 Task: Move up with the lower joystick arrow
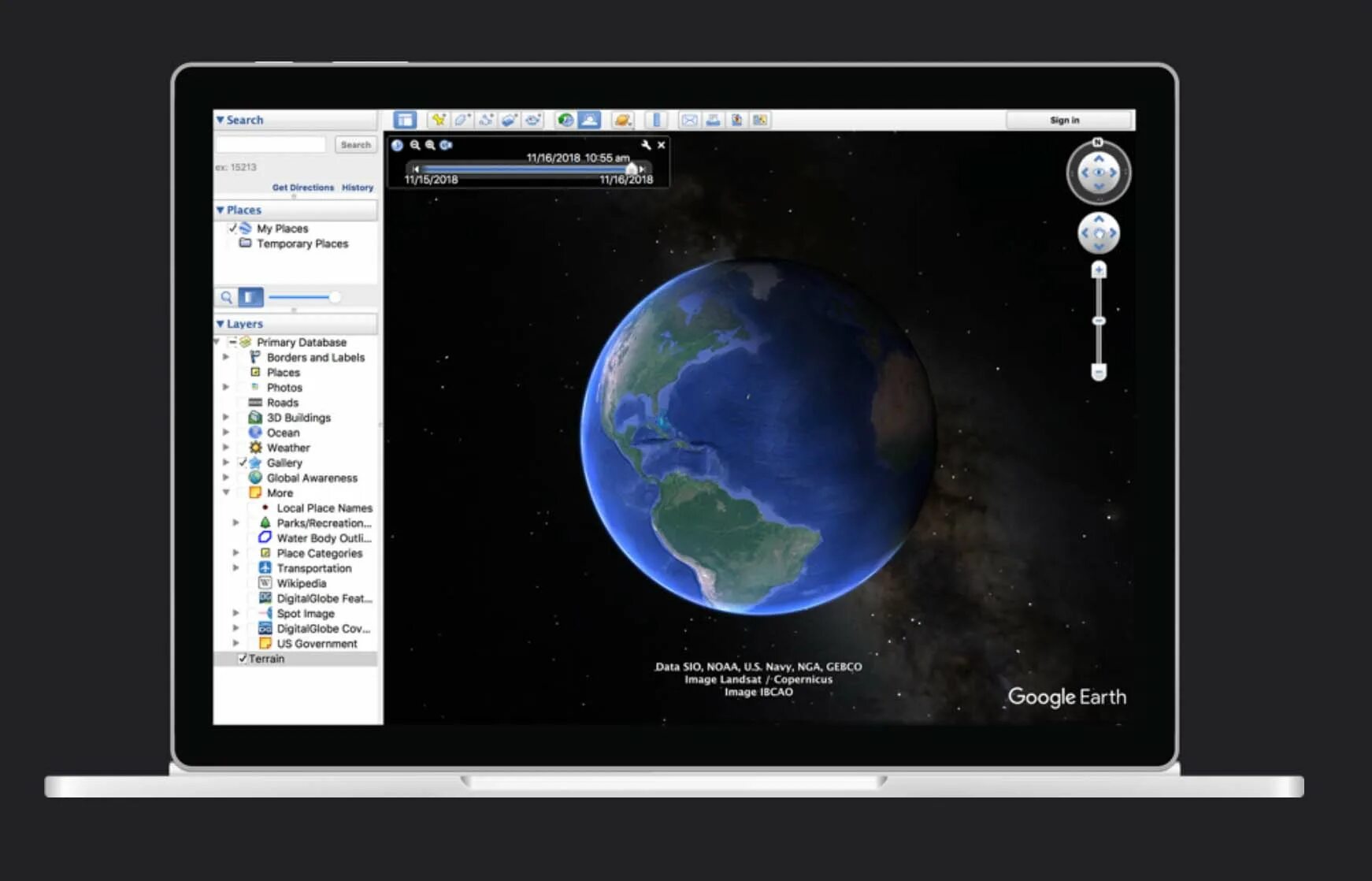click(x=1099, y=219)
